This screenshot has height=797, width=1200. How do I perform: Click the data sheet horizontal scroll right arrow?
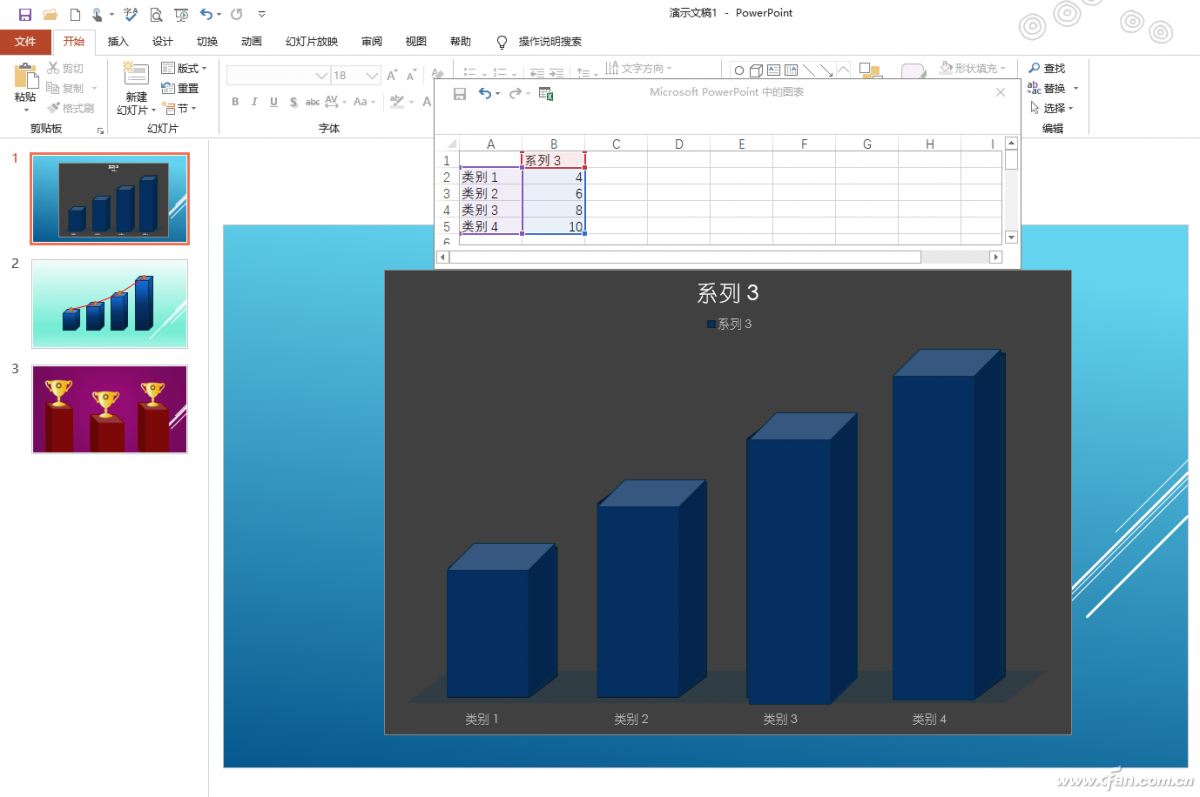click(995, 257)
